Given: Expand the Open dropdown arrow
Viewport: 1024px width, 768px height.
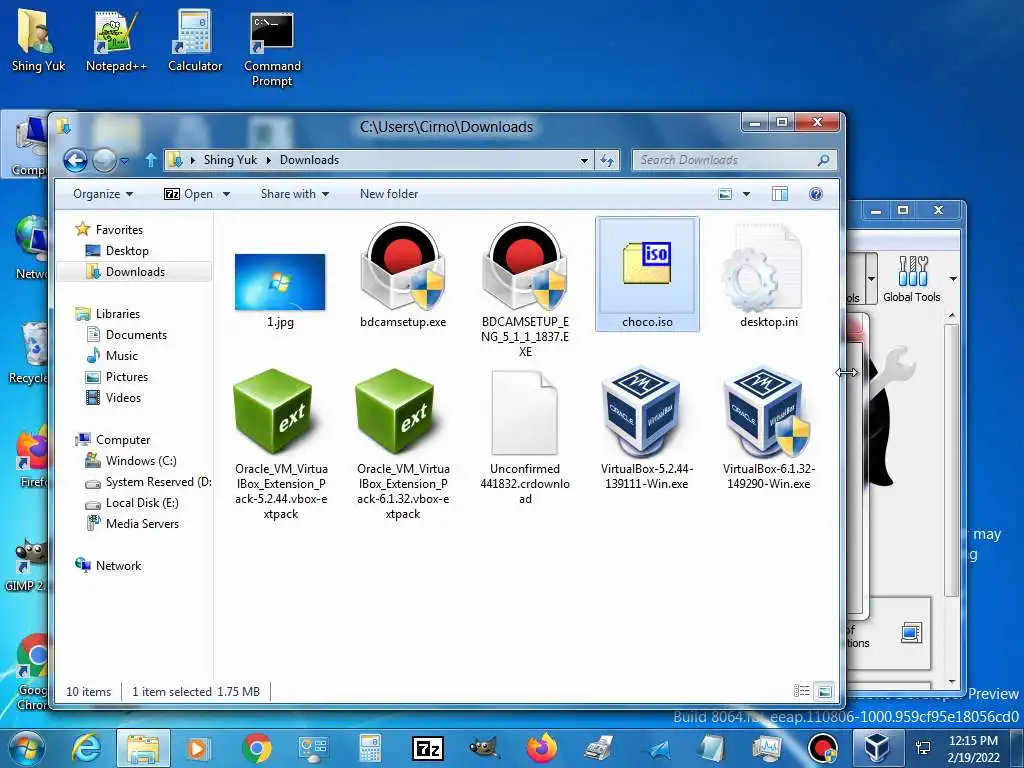Looking at the screenshot, I should [227, 194].
